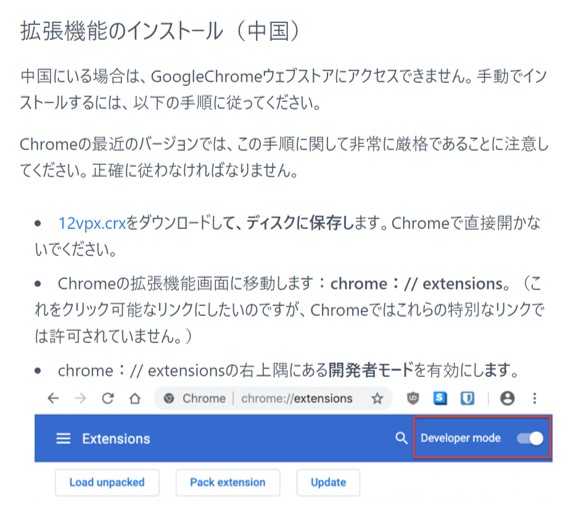Click the heading 拡張機能のインストール（中国）
This screenshot has width=568, height=505.
coord(161,31)
